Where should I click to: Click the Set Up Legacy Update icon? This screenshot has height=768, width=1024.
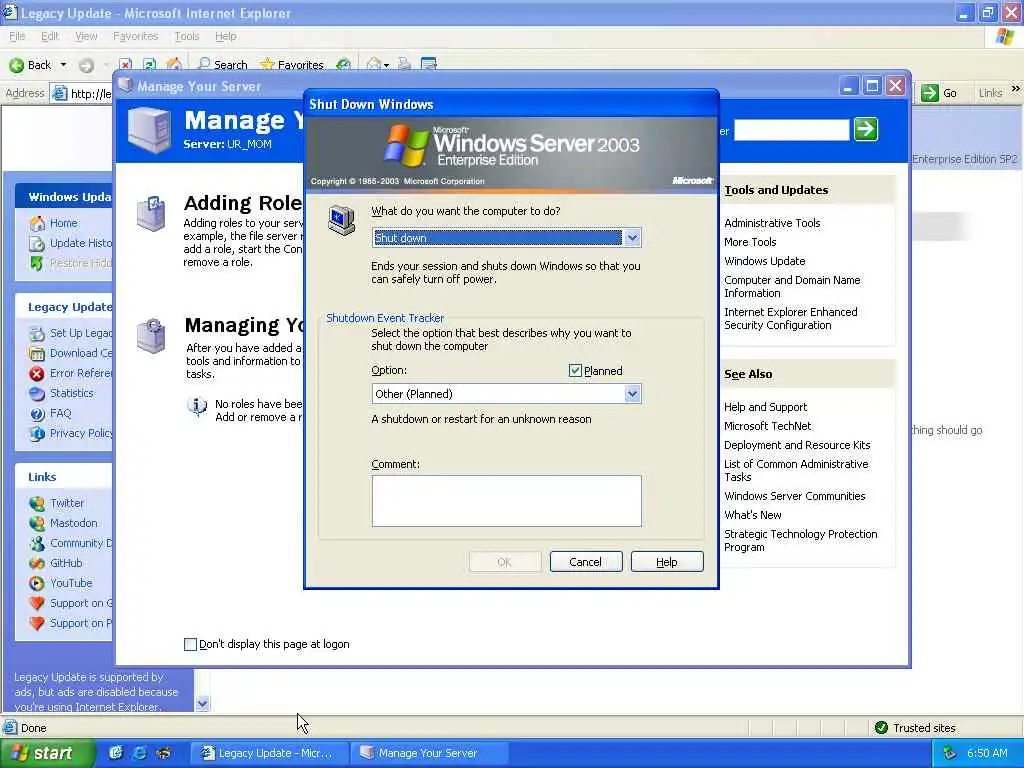pos(37,333)
